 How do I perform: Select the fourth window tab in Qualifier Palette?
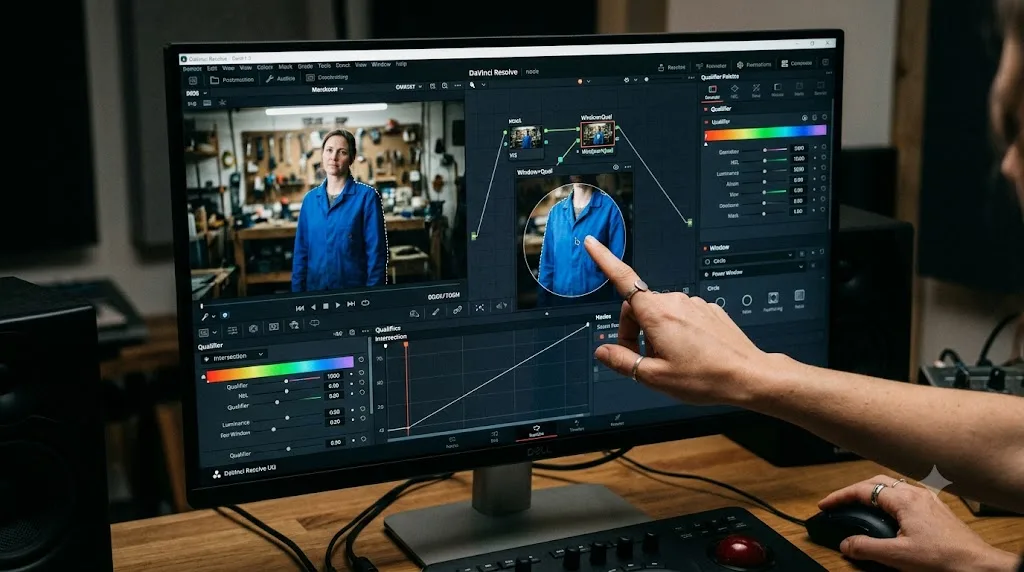tap(778, 89)
